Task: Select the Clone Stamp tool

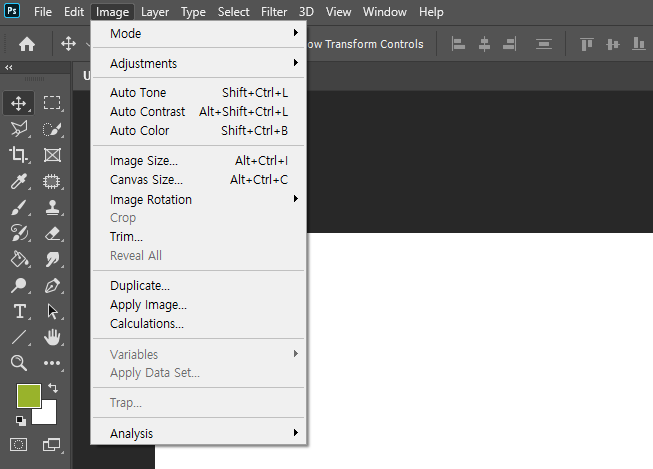Action: (52, 207)
